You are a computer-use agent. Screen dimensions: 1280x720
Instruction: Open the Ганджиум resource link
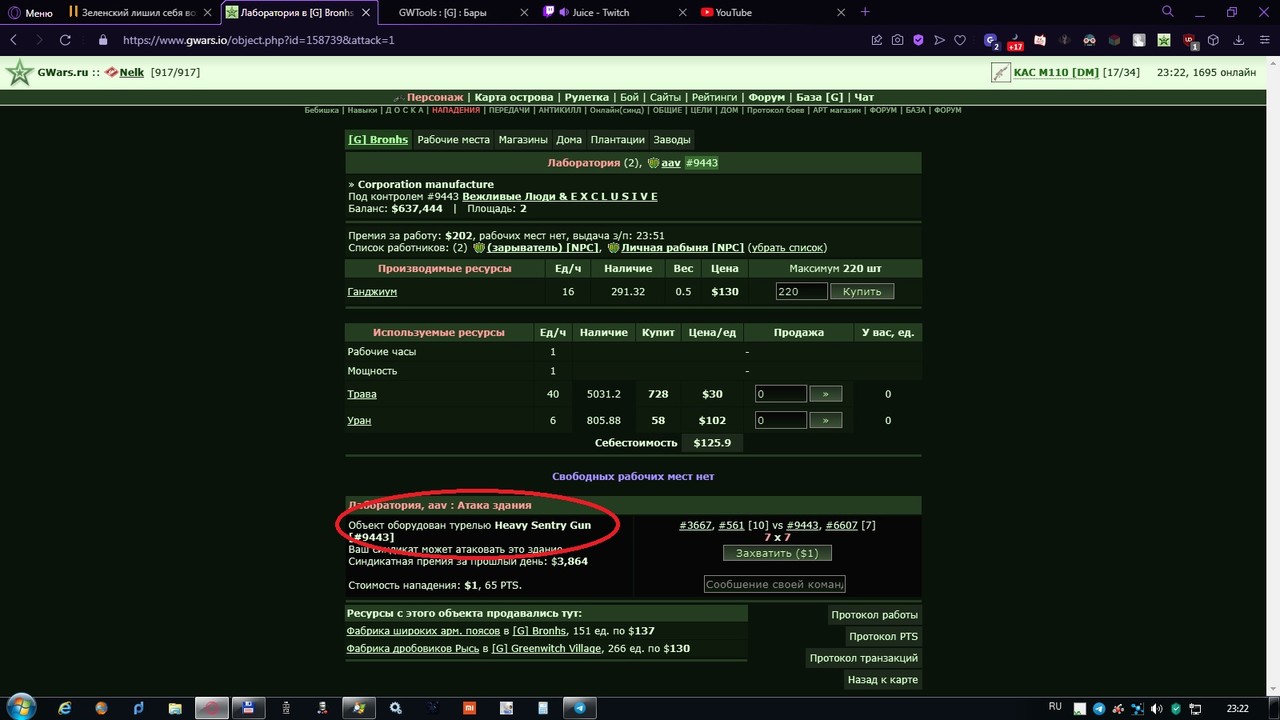click(x=372, y=292)
